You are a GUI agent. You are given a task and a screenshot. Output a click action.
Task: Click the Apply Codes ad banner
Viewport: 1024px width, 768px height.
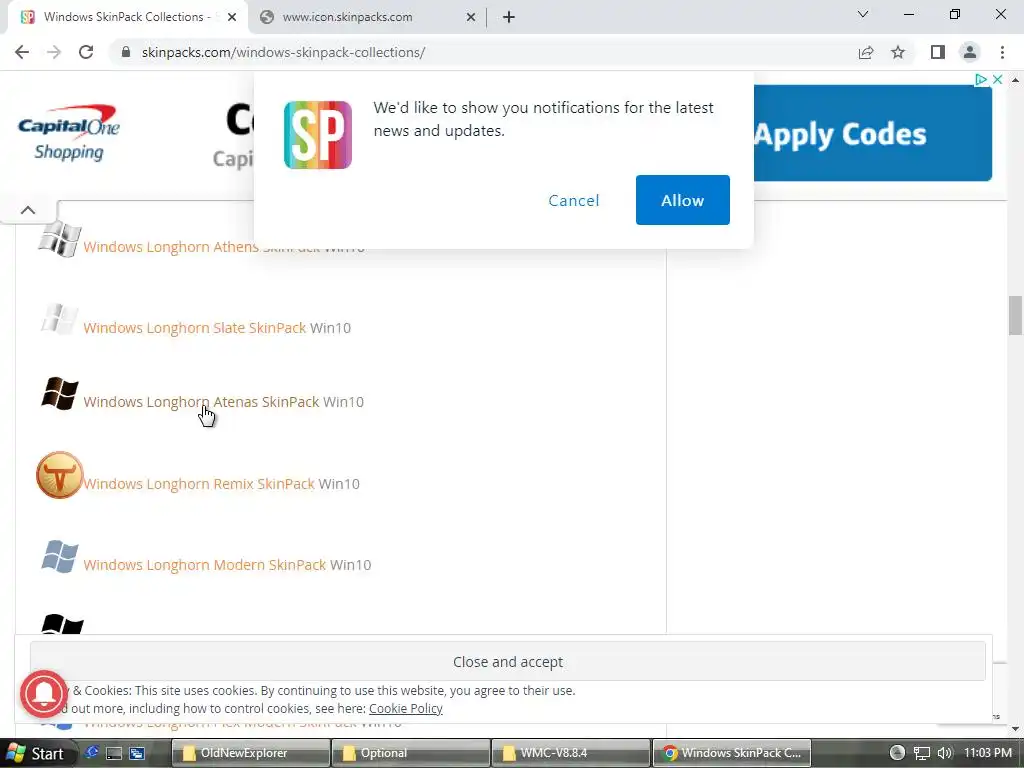(872, 133)
